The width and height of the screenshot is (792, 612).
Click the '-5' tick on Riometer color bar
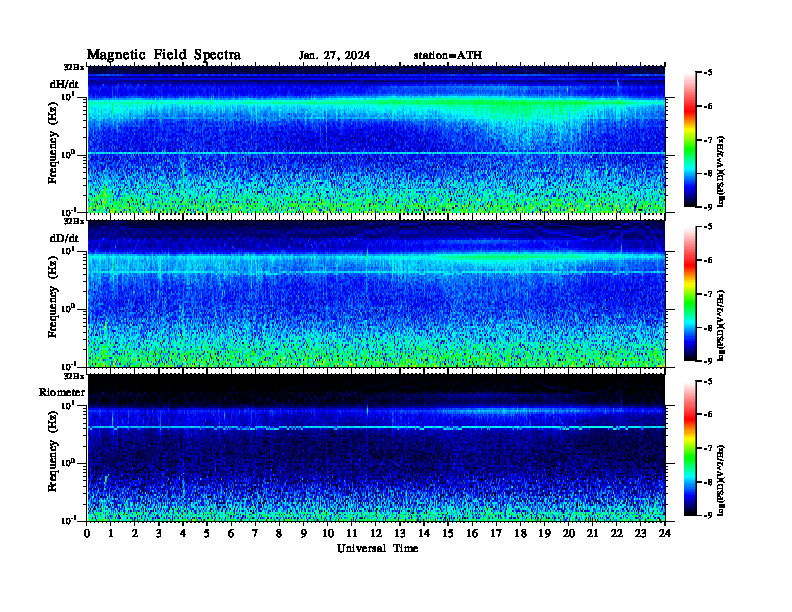click(x=707, y=381)
